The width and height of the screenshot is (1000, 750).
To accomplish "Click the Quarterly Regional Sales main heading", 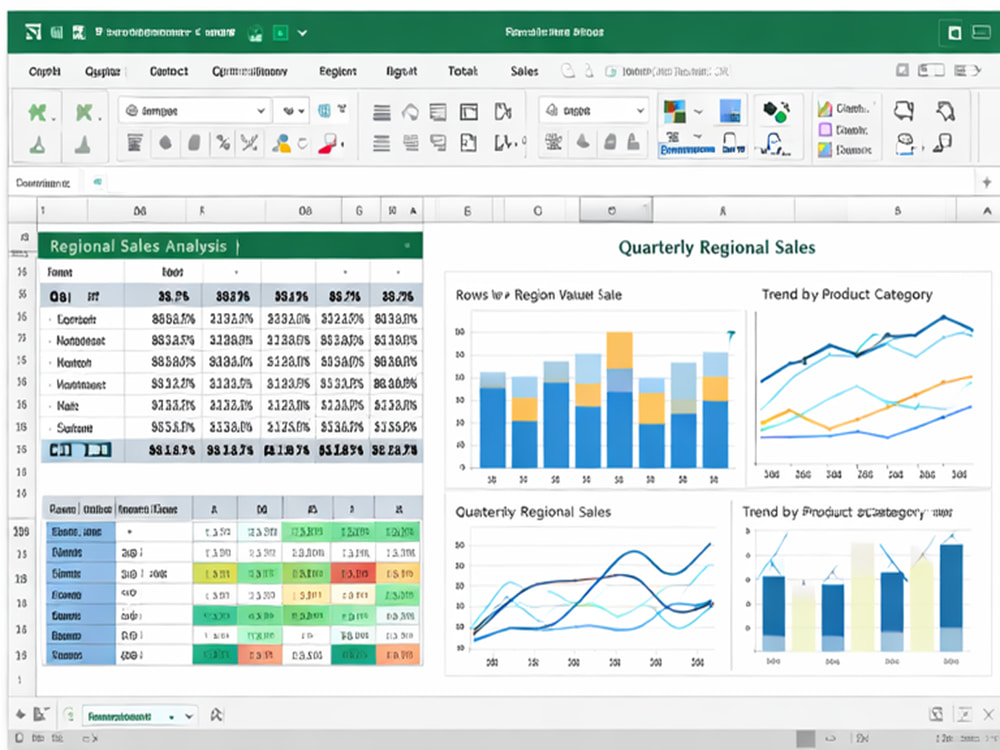I will 717,247.
